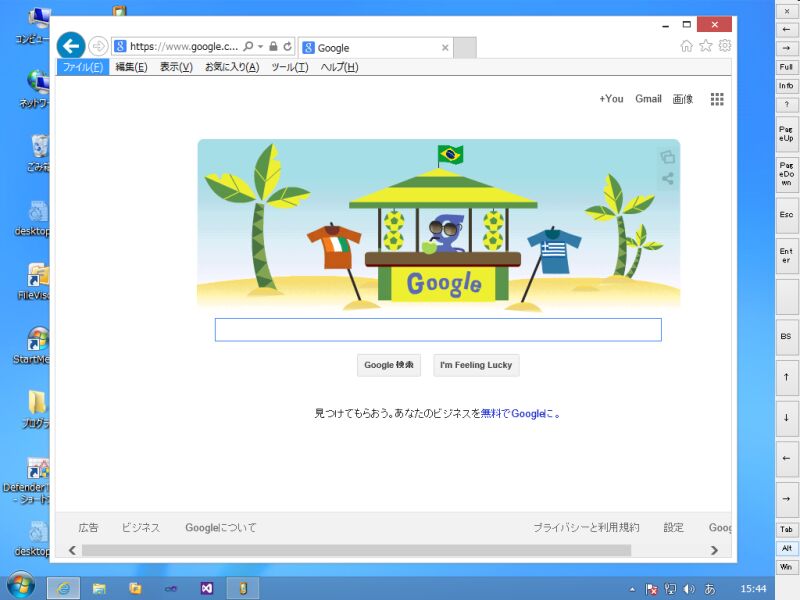Screen dimensions: 800x600
Task: Open Favorites with the star icon
Action: click(x=706, y=46)
